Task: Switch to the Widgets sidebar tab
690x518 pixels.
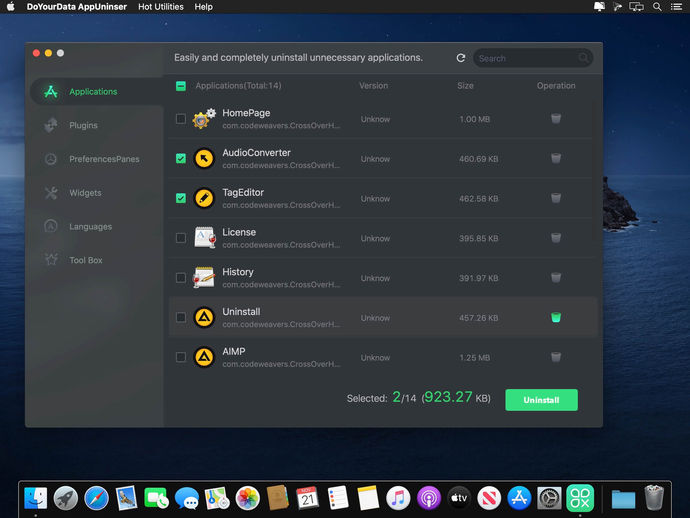Action: 97,193
